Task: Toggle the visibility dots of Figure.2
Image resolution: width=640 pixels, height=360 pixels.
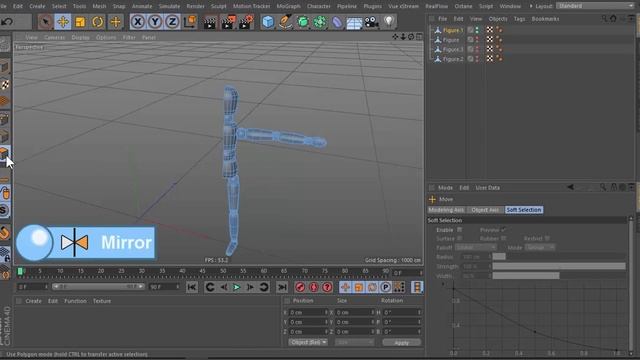Action: tap(477, 59)
